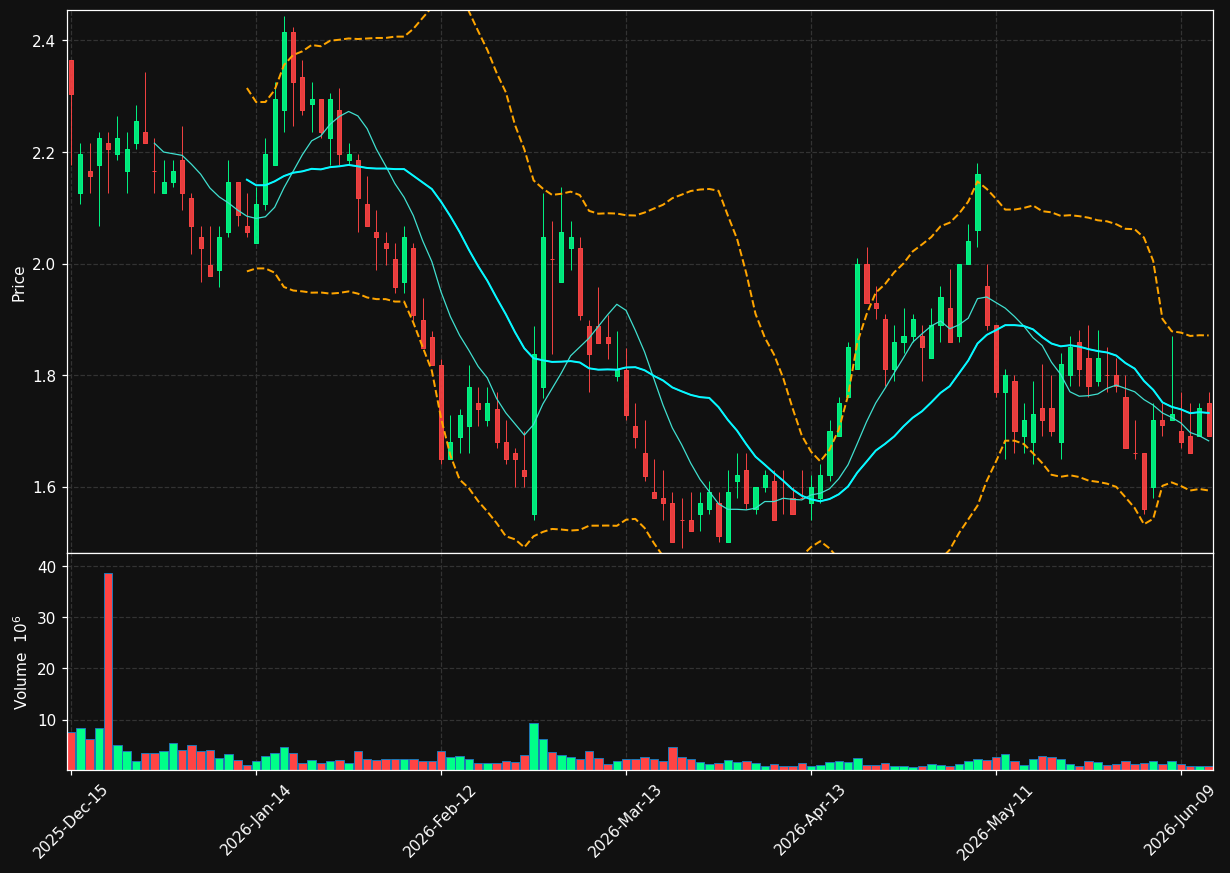The height and width of the screenshot is (873, 1230).
Task: Click the 2026-Apr-13 date label
Action: (810, 821)
